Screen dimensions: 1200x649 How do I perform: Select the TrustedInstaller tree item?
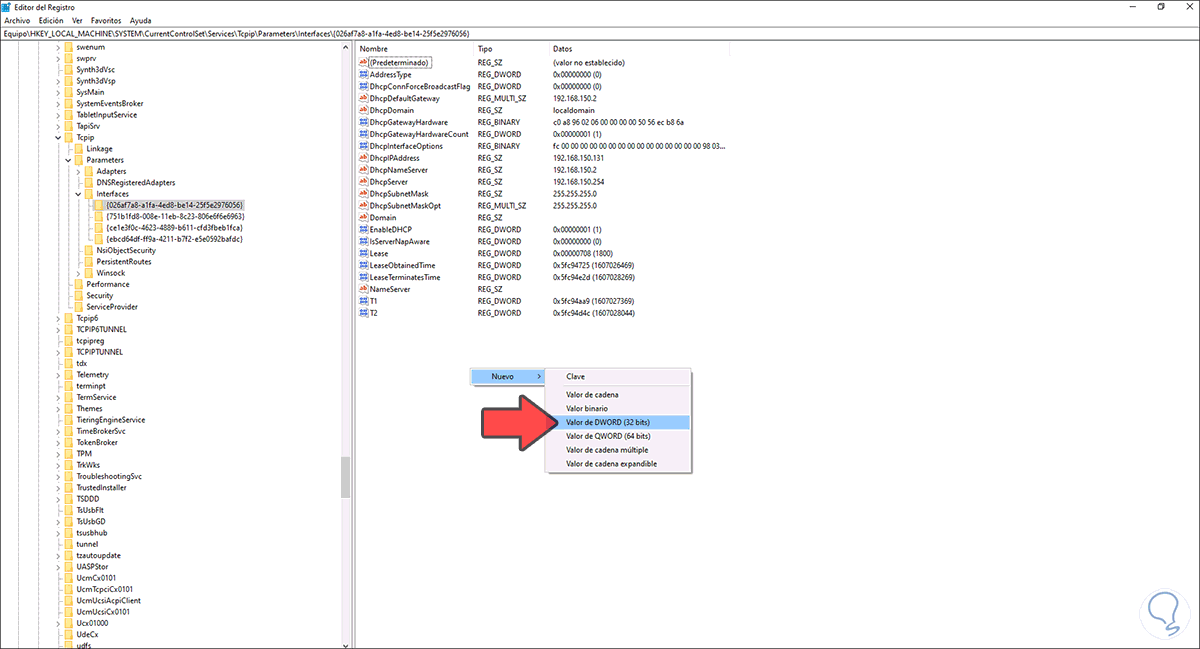pos(101,487)
